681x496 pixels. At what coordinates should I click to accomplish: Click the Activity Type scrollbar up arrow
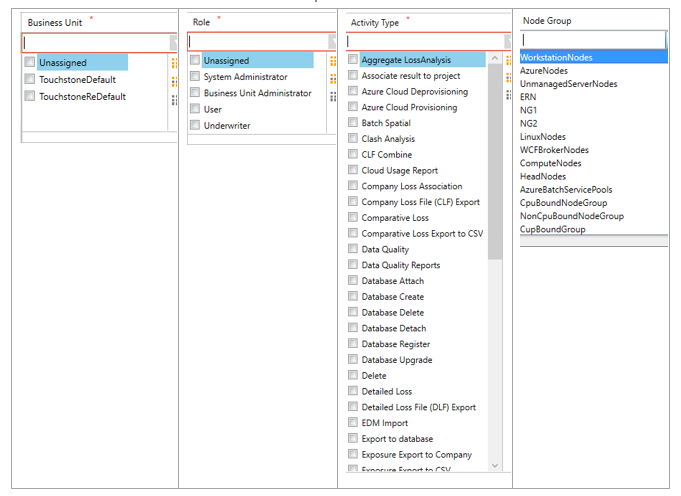tap(495, 59)
